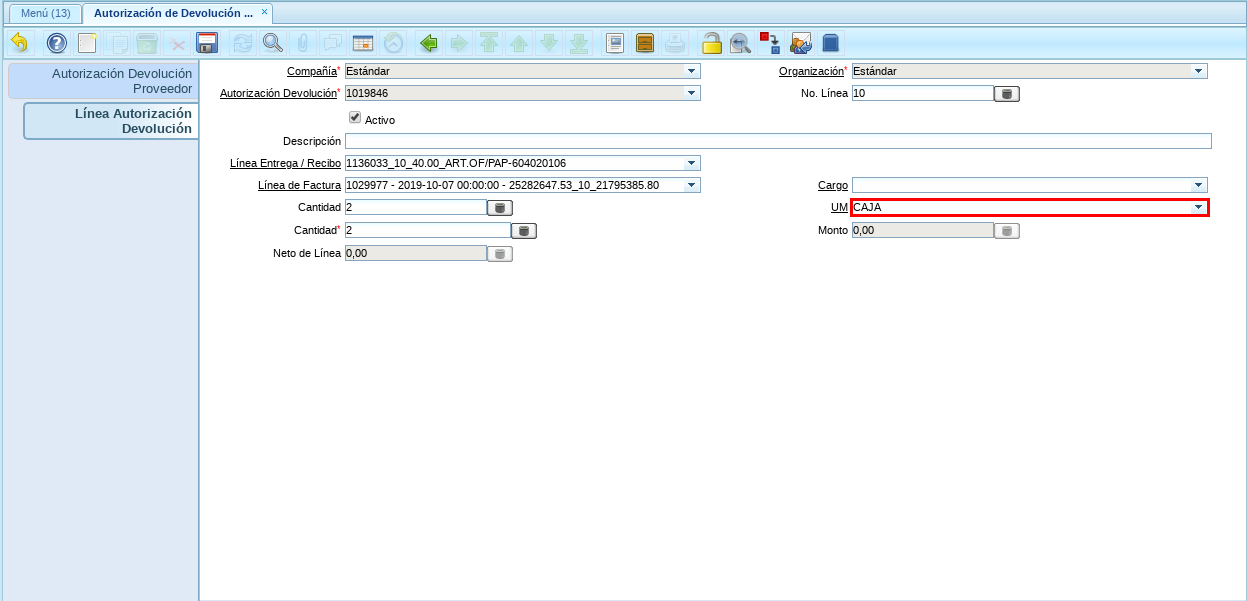Image resolution: width=1247 pixels, height=601 pixels.
Task: Jump to last record icon
Action: tap(579, 43)
